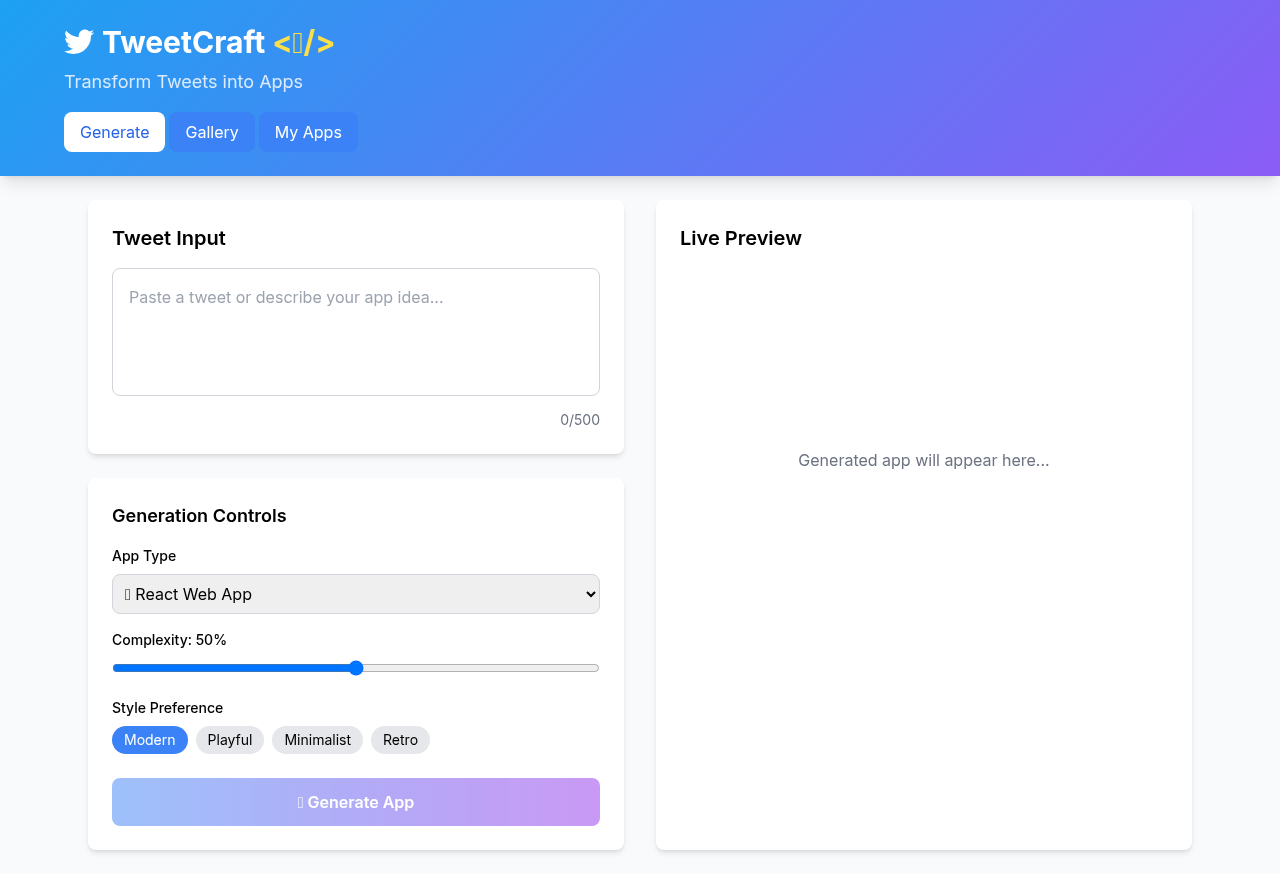Click the 0/500 character counter
1280x874 pixels.
[580, 420]
